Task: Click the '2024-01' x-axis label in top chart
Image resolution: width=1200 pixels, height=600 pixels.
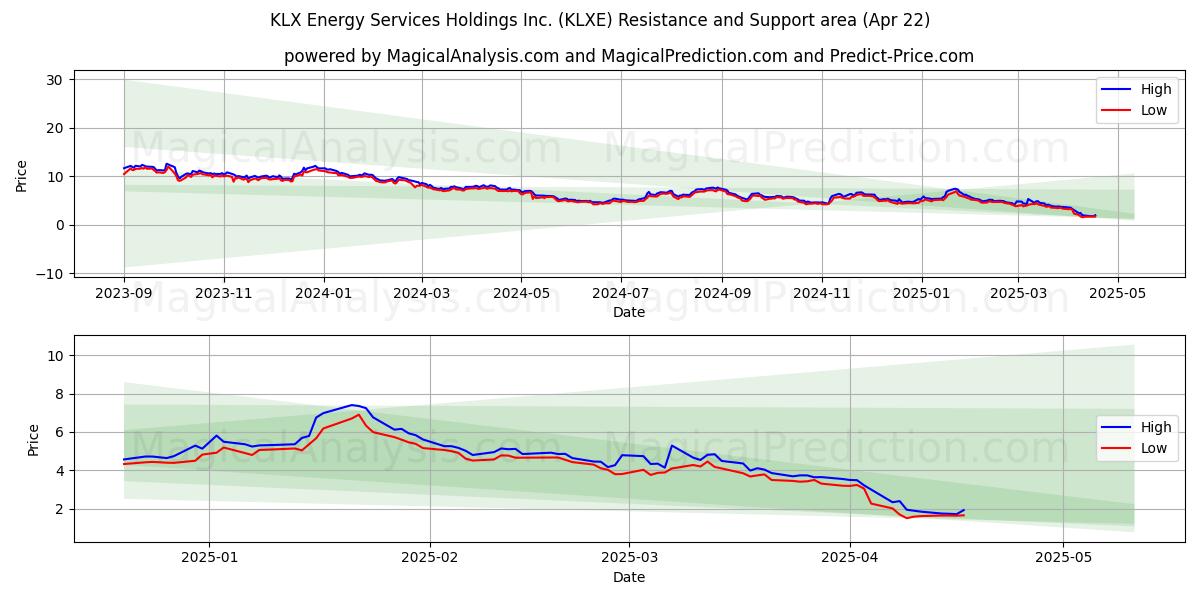Action: click(323, 295)
